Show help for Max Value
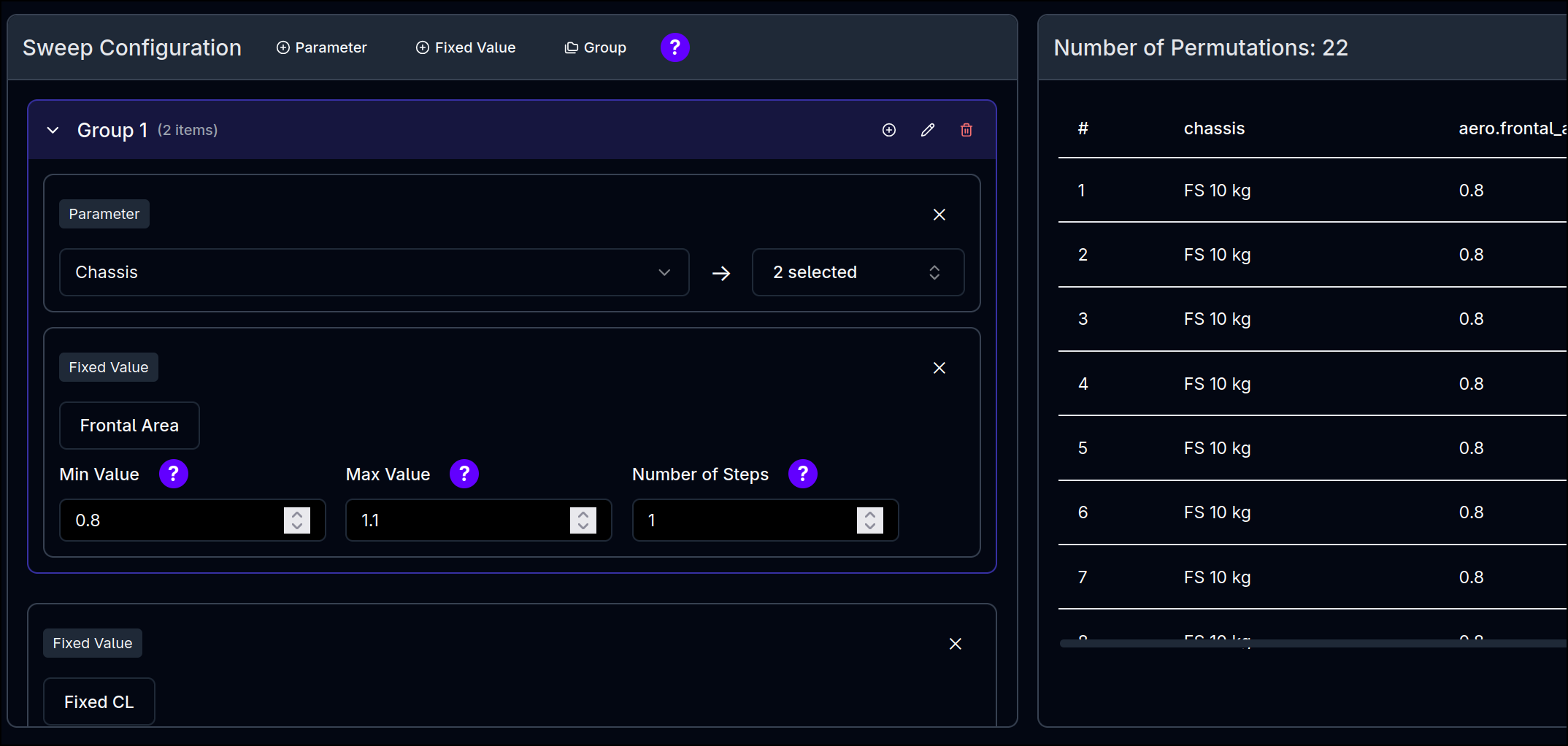 tap(464, 474)
